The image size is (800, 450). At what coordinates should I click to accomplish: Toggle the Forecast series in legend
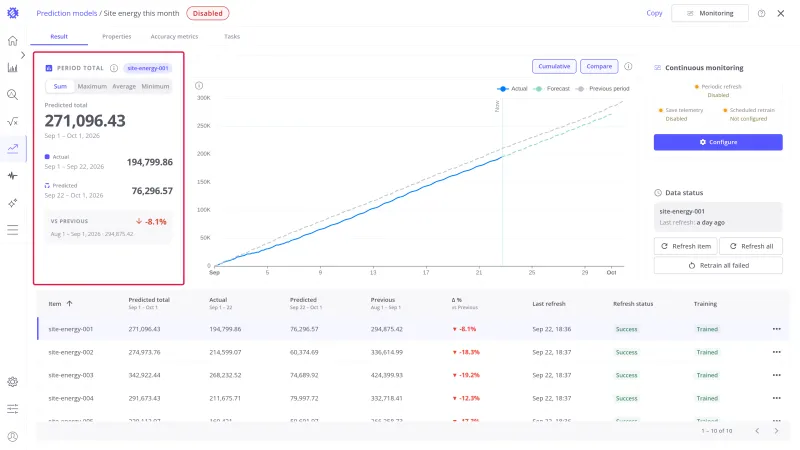(552, 89)
